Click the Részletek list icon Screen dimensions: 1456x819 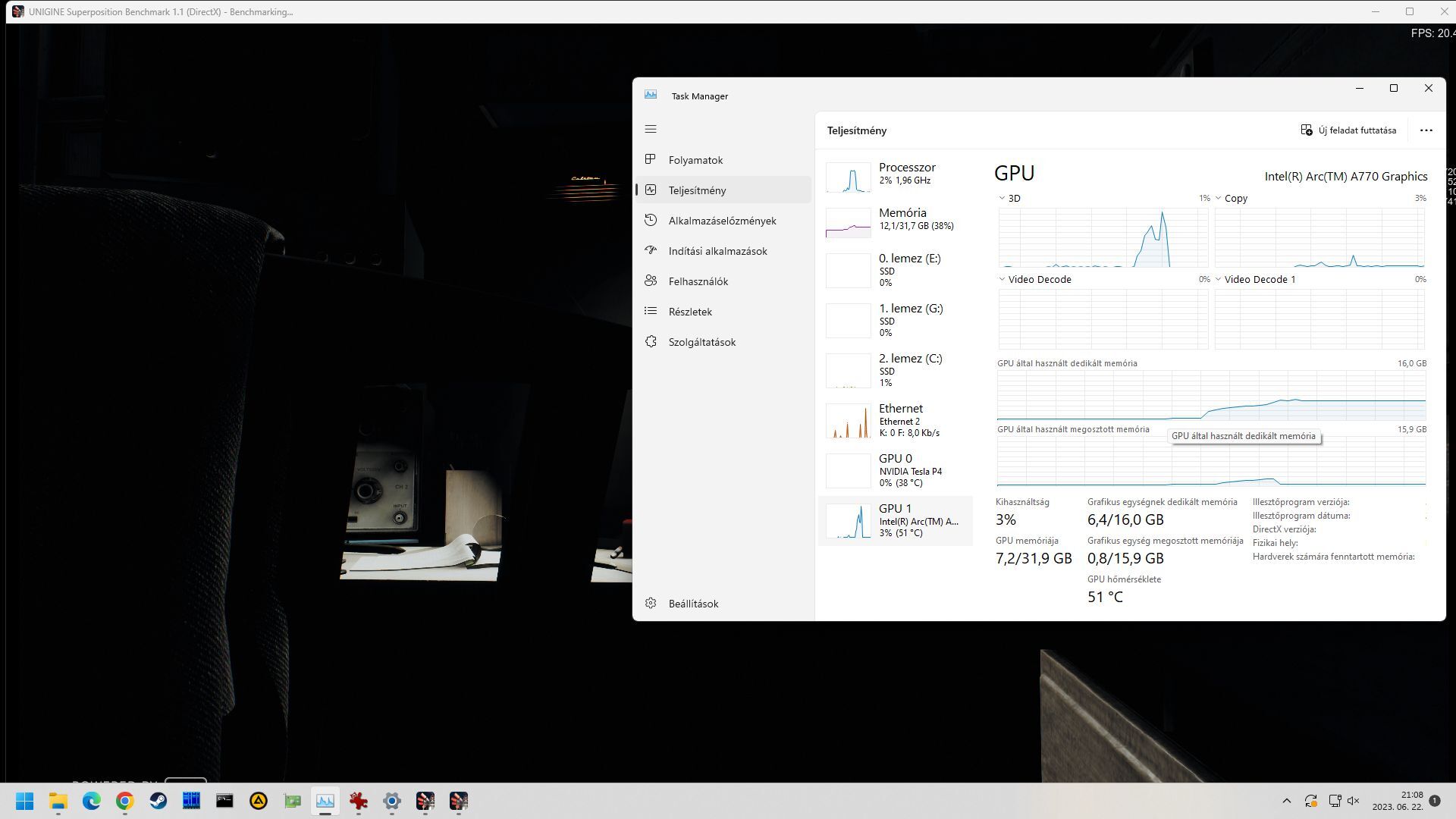coord(650,311)
